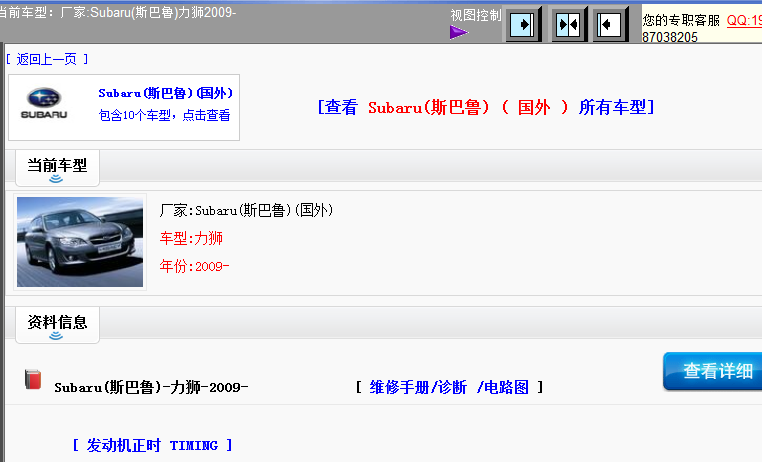Click the 车型:力狮 text
The width and height of the screenshot is (762, 462).
[191, 238]
